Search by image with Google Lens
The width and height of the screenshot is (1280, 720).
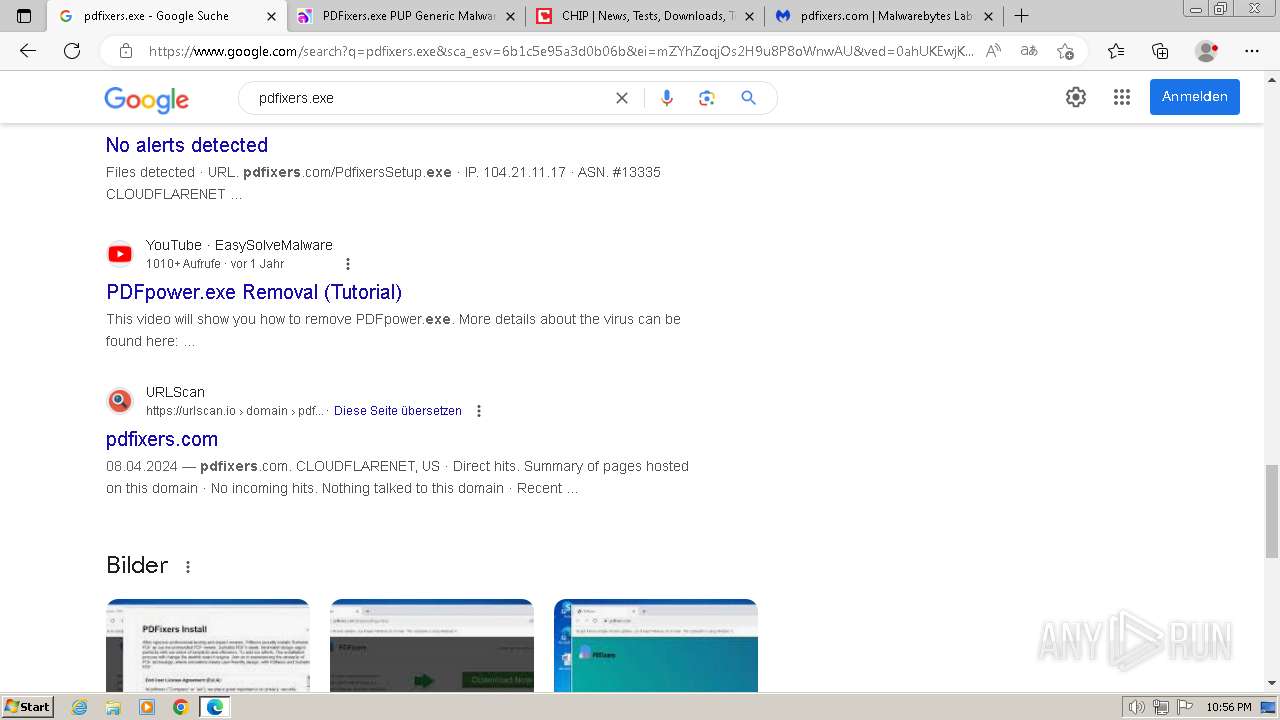[707, 98]
